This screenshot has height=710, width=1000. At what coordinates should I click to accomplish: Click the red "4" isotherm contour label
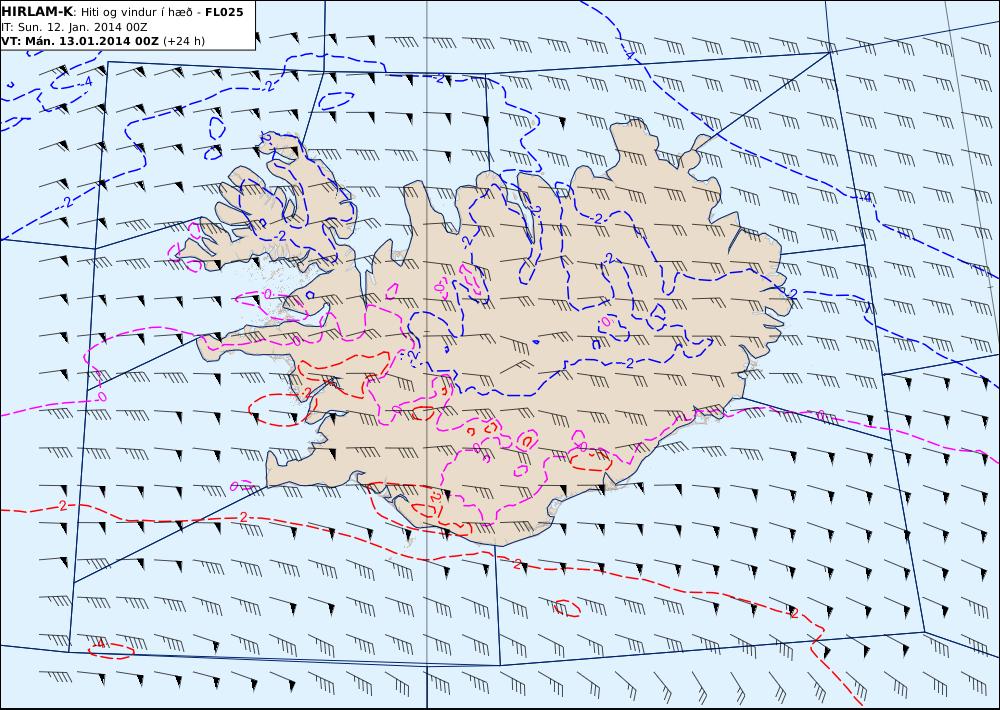100,644
